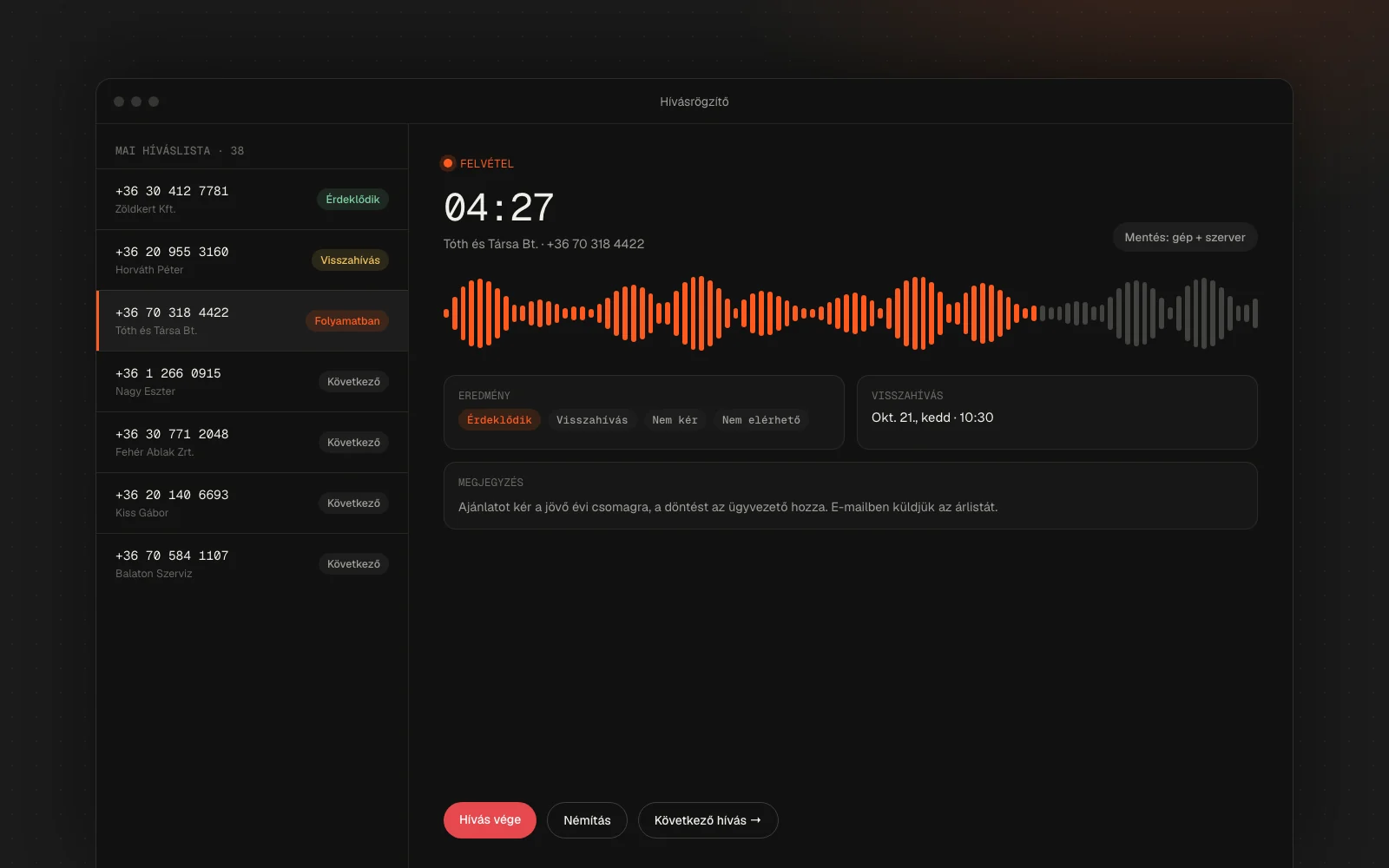Click the orange recording indicator dot
Image resolution: width=1389 pixels, height=868 pixels.
click(x=448, y=163)
